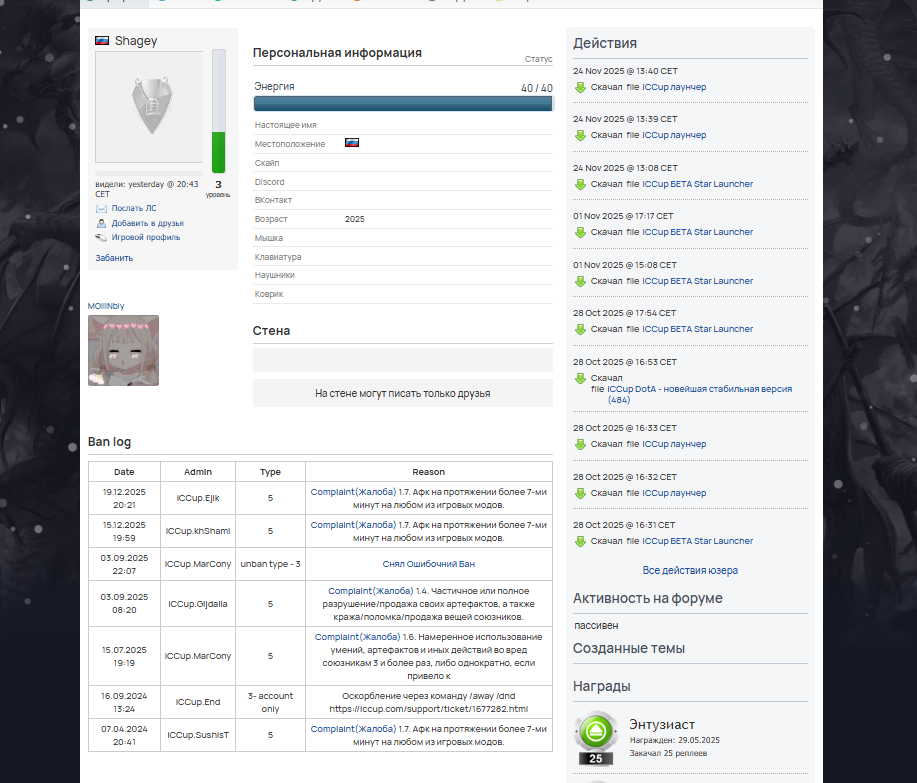
Task: Open ICCup лаунчер link at 13:40 CET
Action: (x=674, y=87)
